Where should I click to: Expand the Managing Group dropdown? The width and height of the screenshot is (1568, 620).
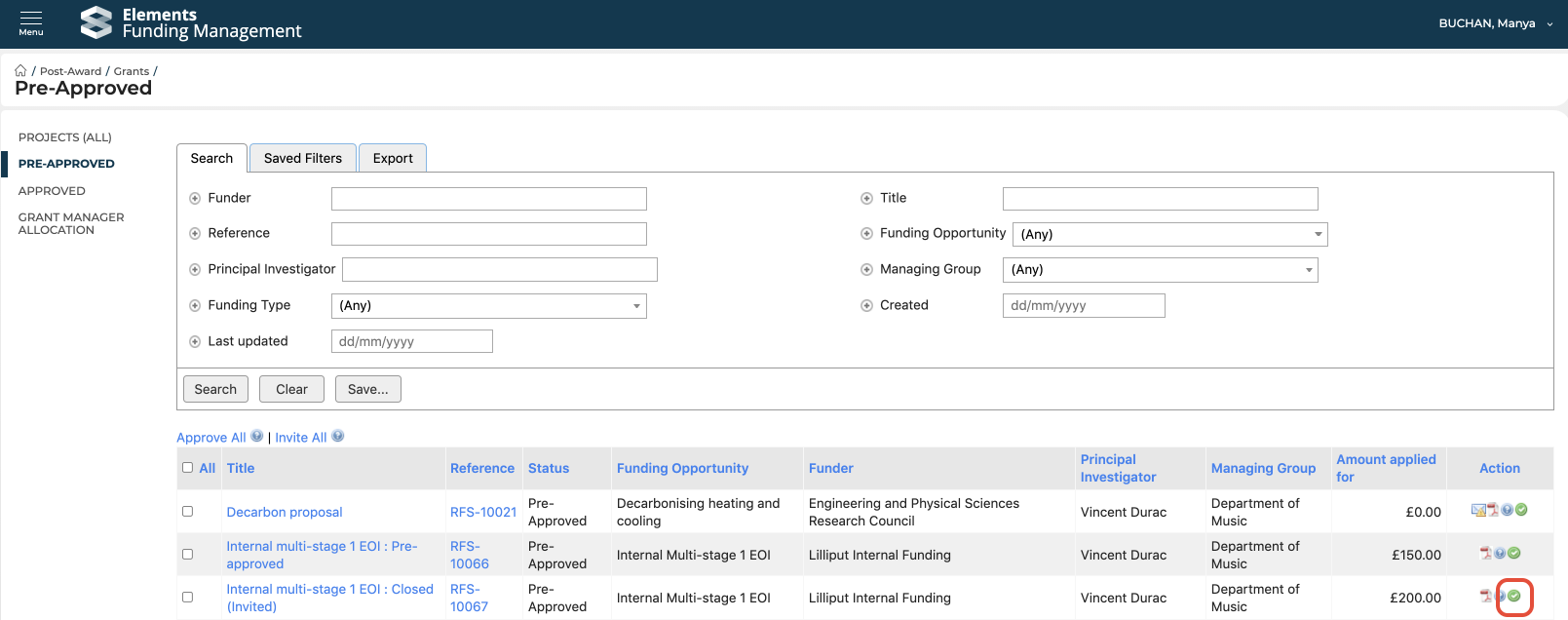[1160, 270]
